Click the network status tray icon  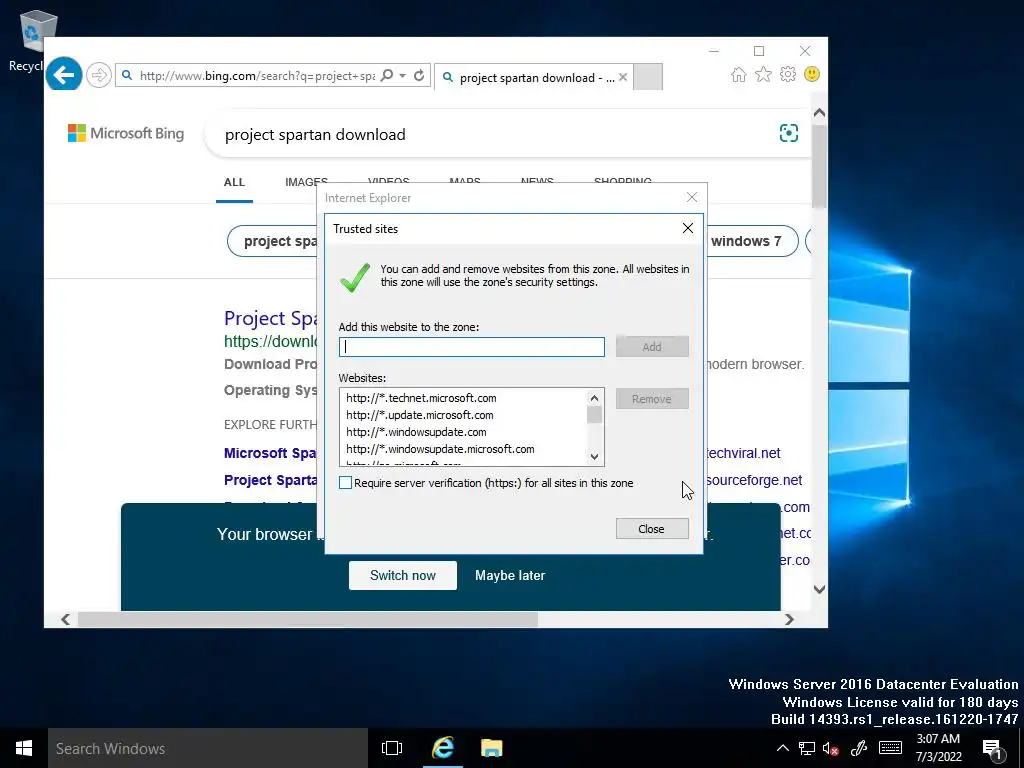(x=807, y=748)
